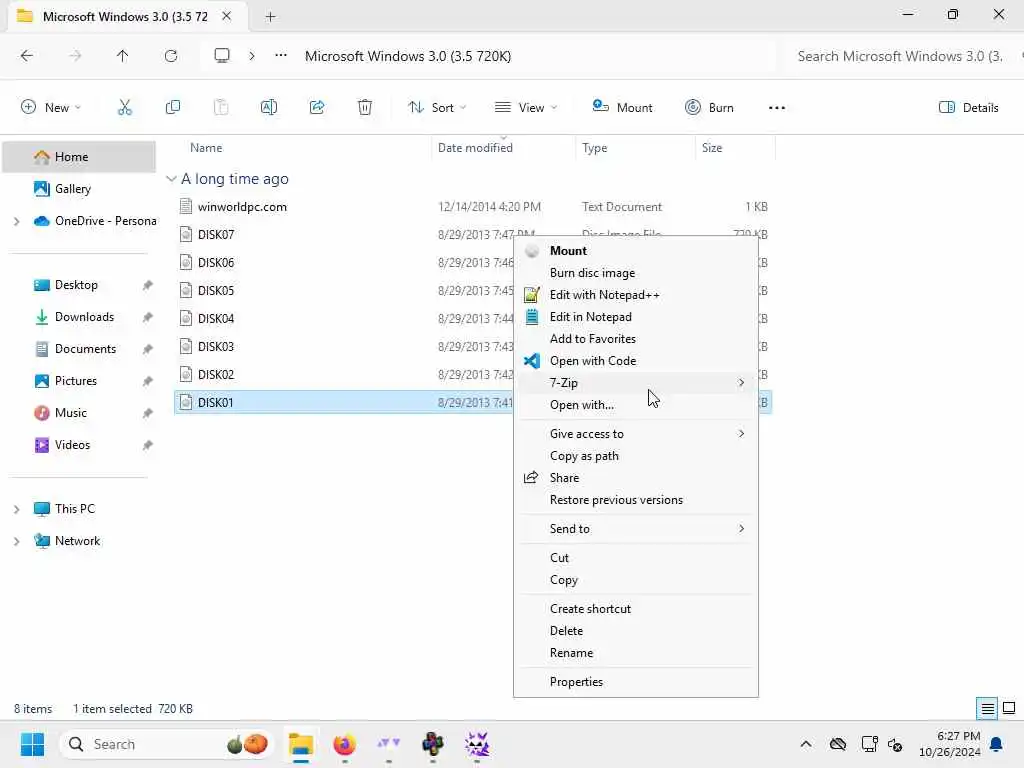This screenshot has width=1024, height=768.
Task: Click the Cut scissors icon in toolbar
Action: point(125,108)
